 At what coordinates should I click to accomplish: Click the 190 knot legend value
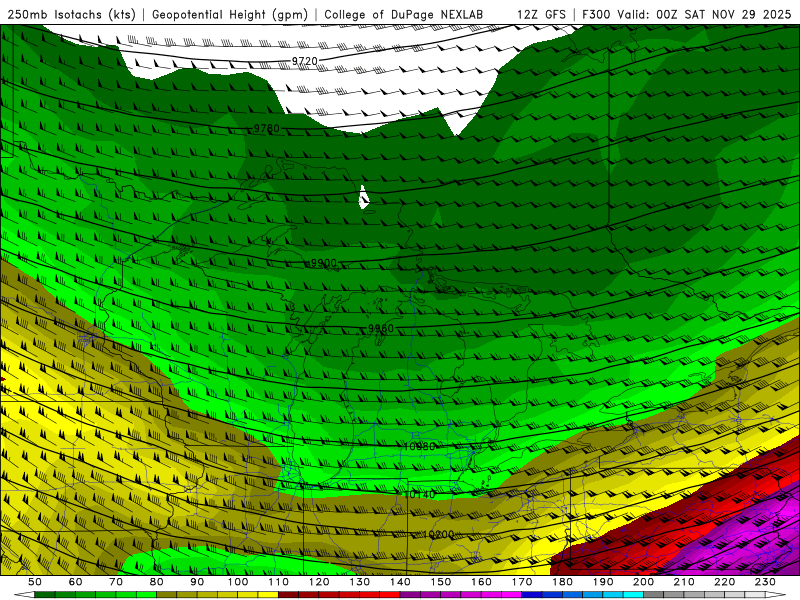point(603,582)
